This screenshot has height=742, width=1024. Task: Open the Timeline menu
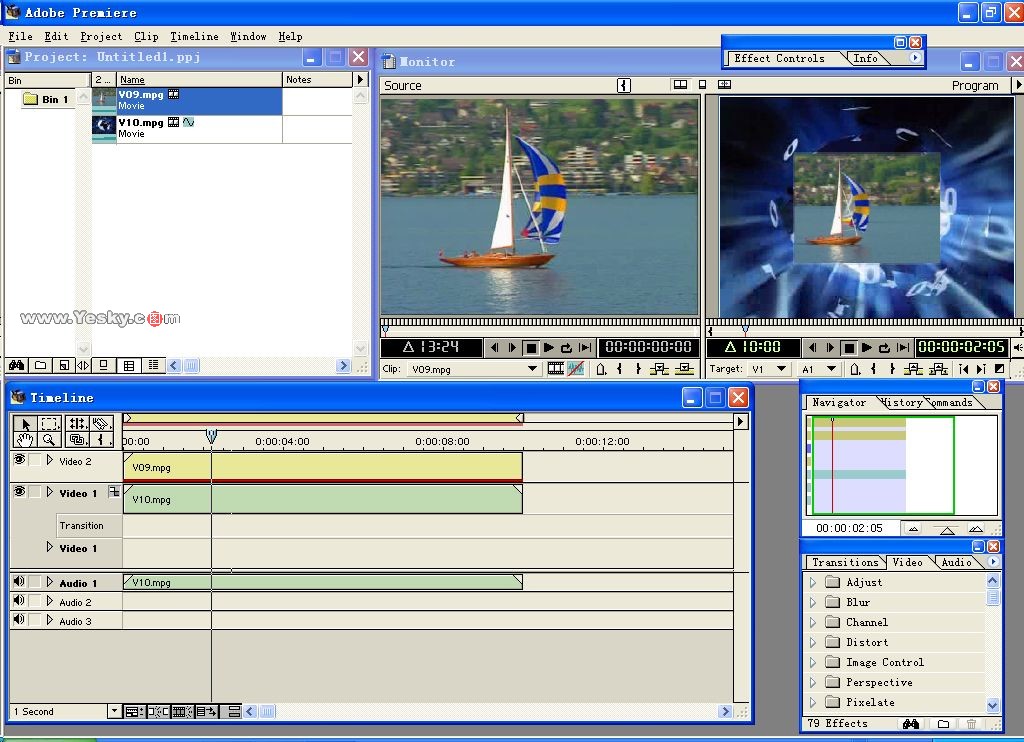[194, 36]
